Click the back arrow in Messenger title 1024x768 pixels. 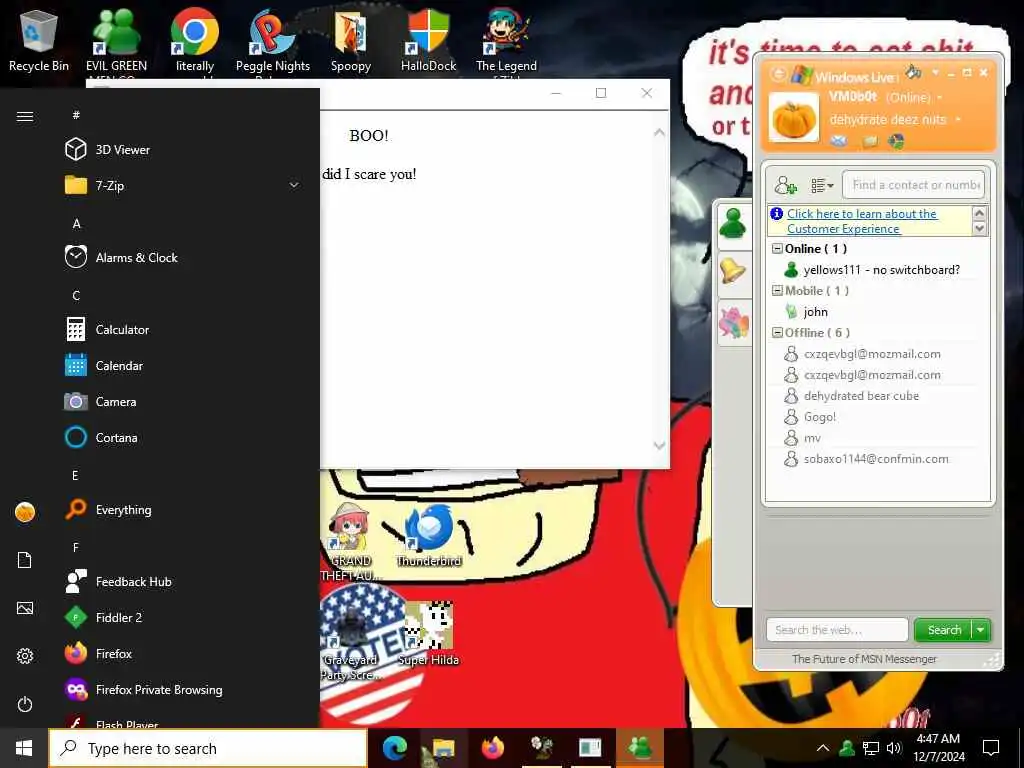point(778,74)
